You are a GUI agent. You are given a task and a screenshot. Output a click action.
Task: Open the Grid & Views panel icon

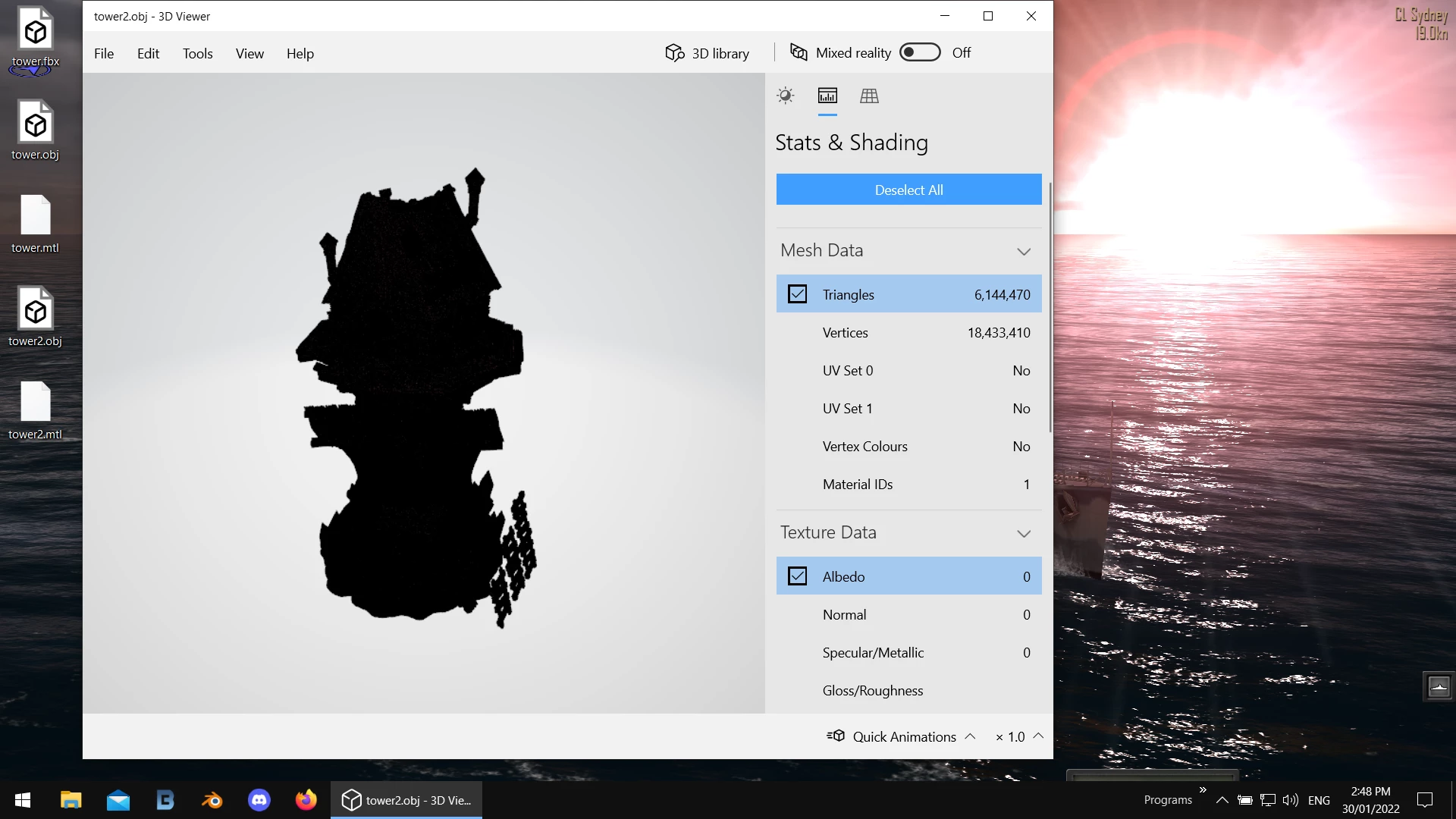pos(869,96)
